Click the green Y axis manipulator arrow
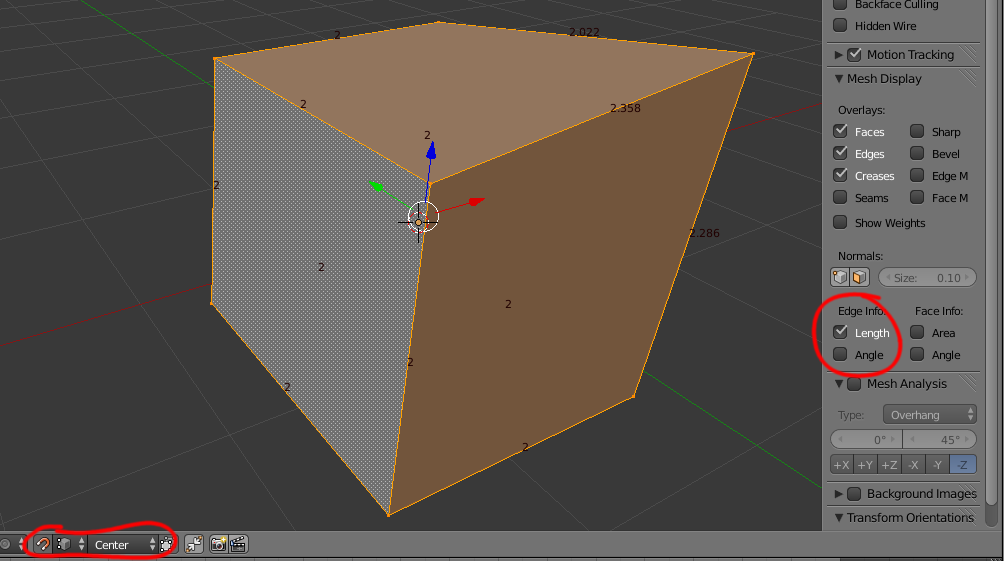Viewport: 1004px width, 561px height. click(x=376, y=186)
